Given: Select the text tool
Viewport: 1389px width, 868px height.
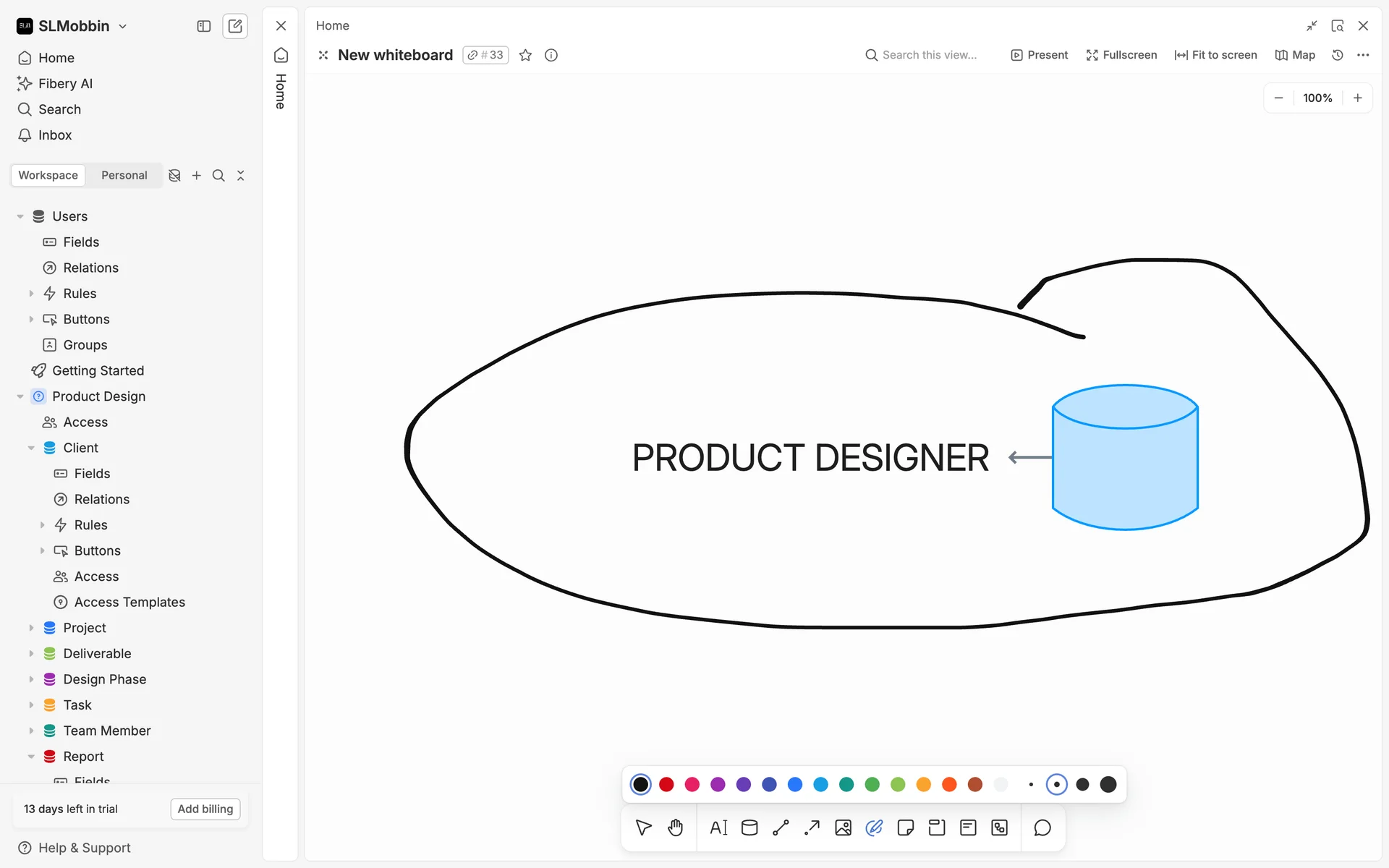Looking at the screenshot, I should [718, 827].
